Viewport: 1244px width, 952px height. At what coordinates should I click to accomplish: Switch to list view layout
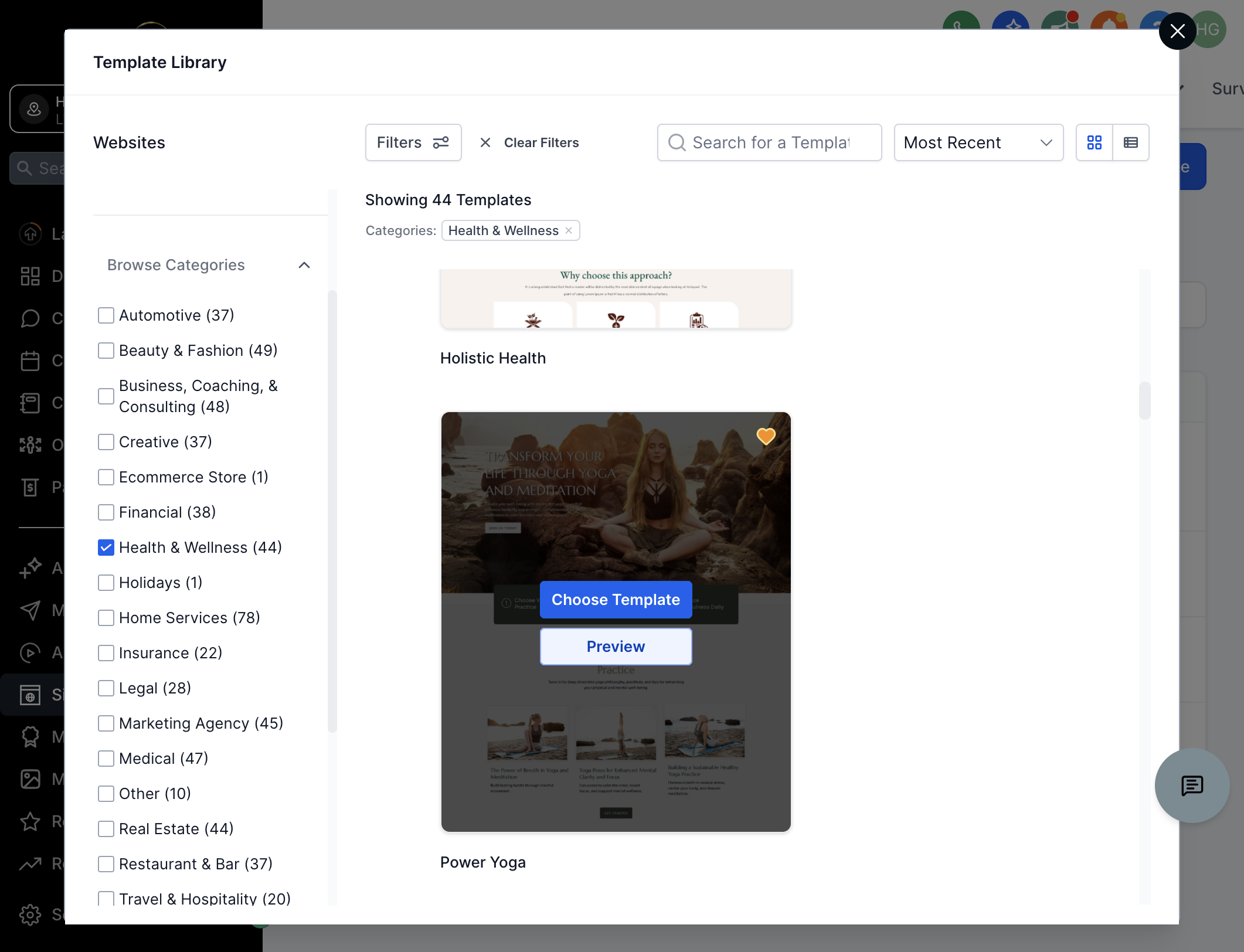coord(1131,142)
